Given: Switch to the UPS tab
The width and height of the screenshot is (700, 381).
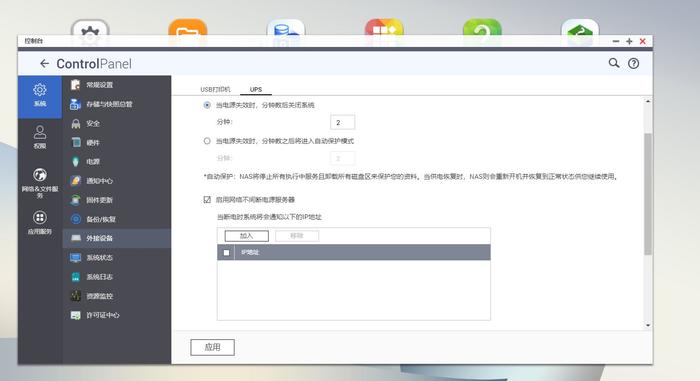Looking at the screenshot, I should coord(256,89).
